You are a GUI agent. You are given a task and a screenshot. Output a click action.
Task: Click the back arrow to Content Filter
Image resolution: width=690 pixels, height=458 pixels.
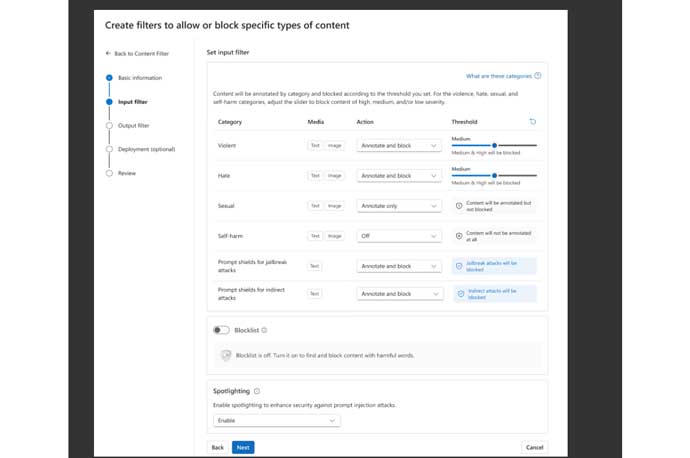[x=109, y=52]
